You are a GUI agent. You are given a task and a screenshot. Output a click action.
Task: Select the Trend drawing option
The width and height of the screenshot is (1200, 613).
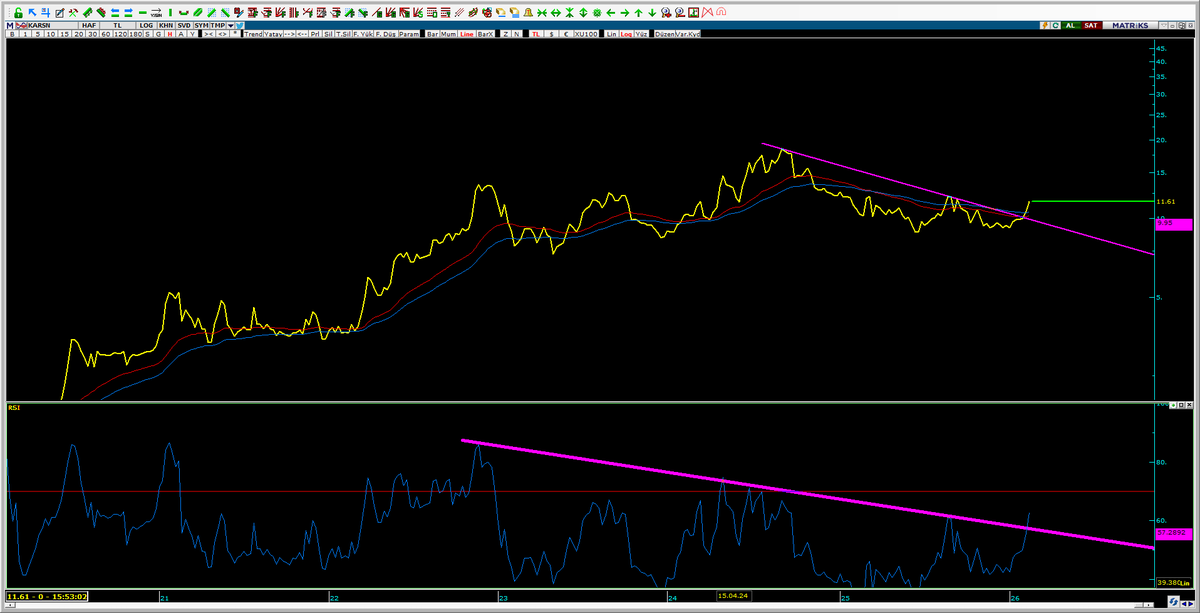(x=253, y=34)
